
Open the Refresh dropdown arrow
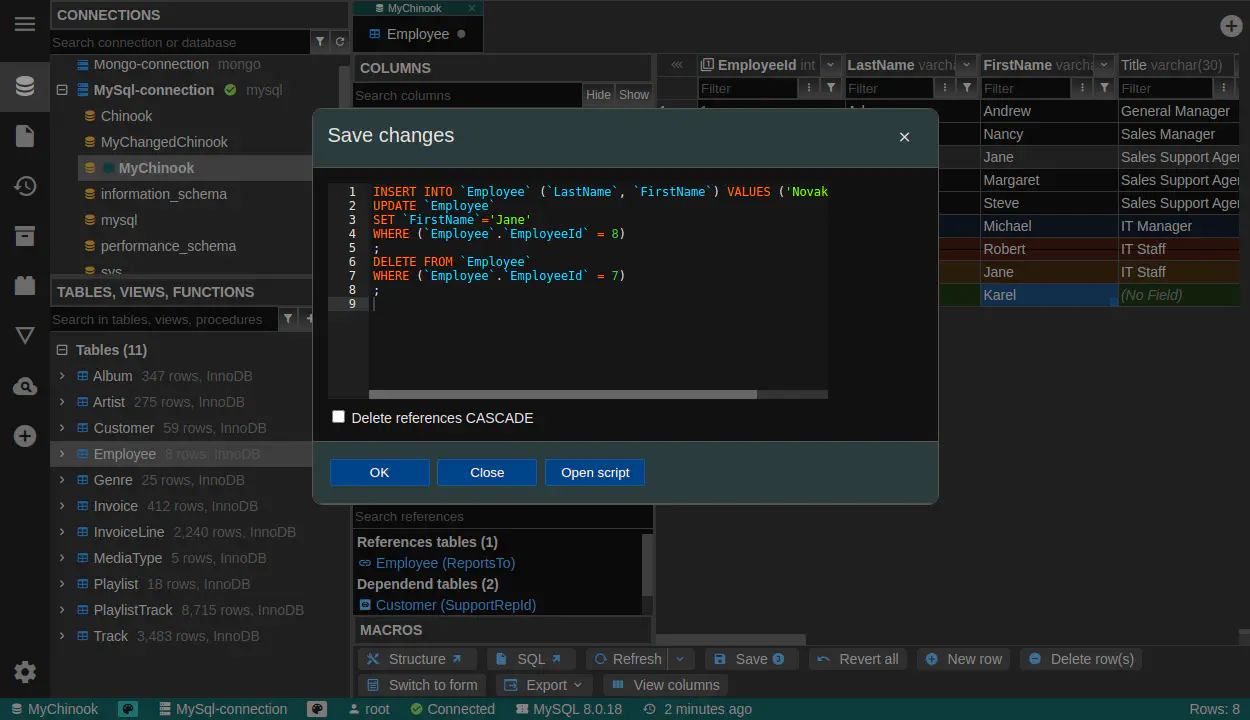[x=680, y=659]
